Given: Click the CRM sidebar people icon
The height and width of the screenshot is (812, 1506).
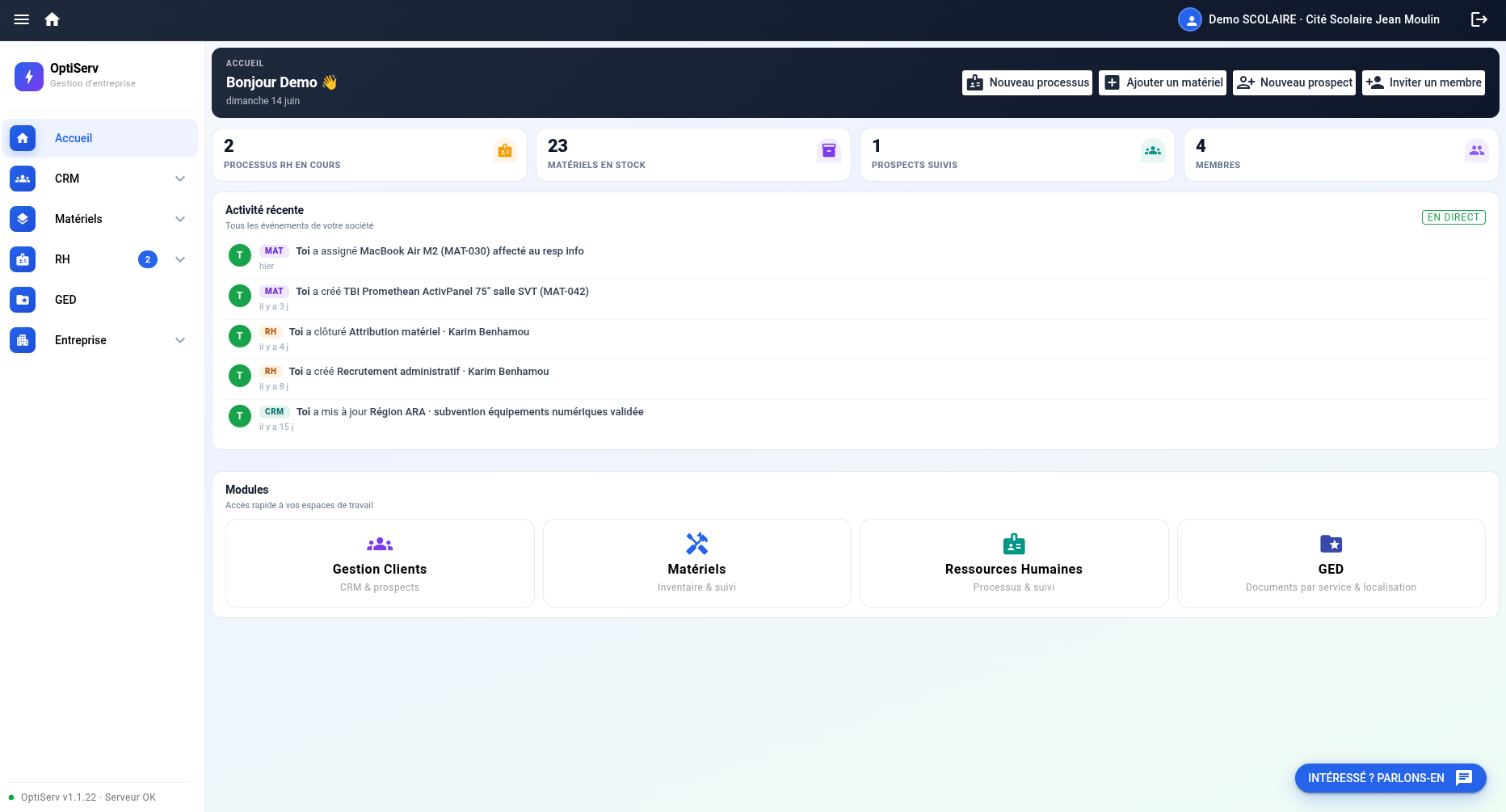Looking at the screenshot, I should click(x=23, y=179).
